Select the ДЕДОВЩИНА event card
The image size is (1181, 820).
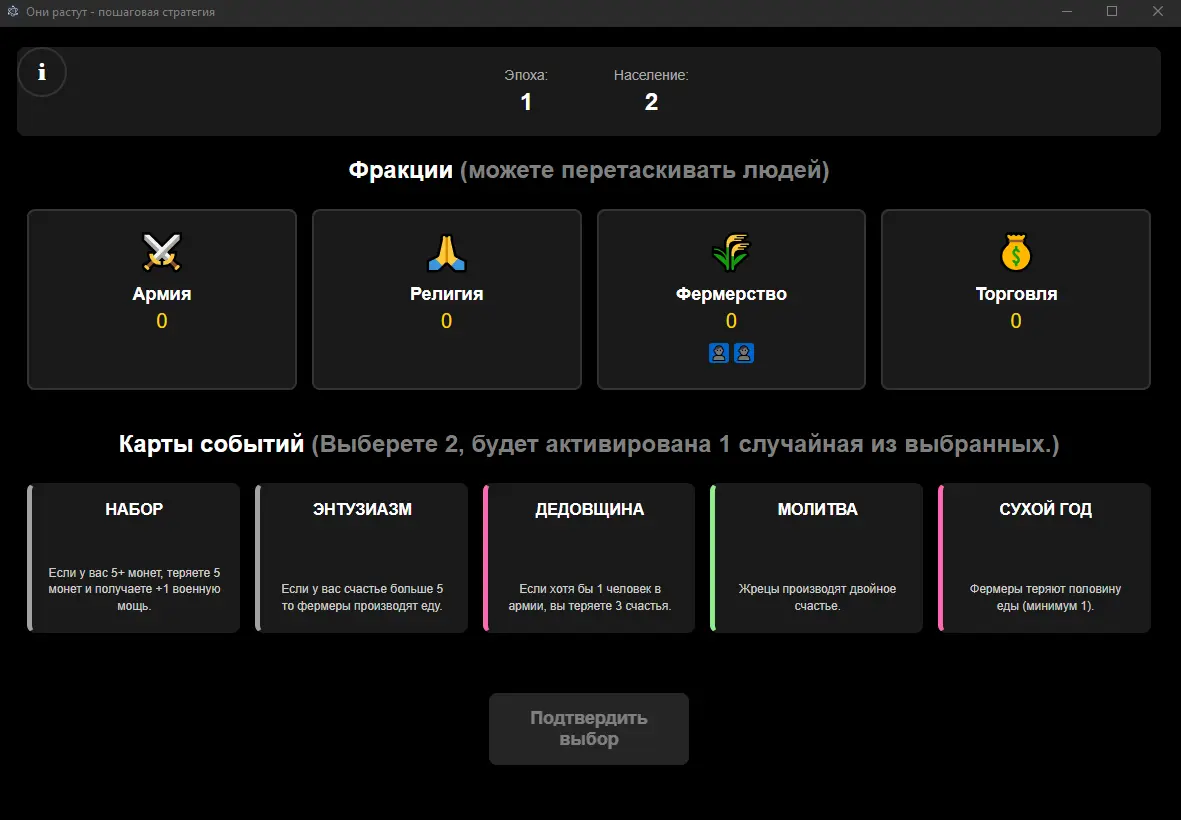point(590,558)
